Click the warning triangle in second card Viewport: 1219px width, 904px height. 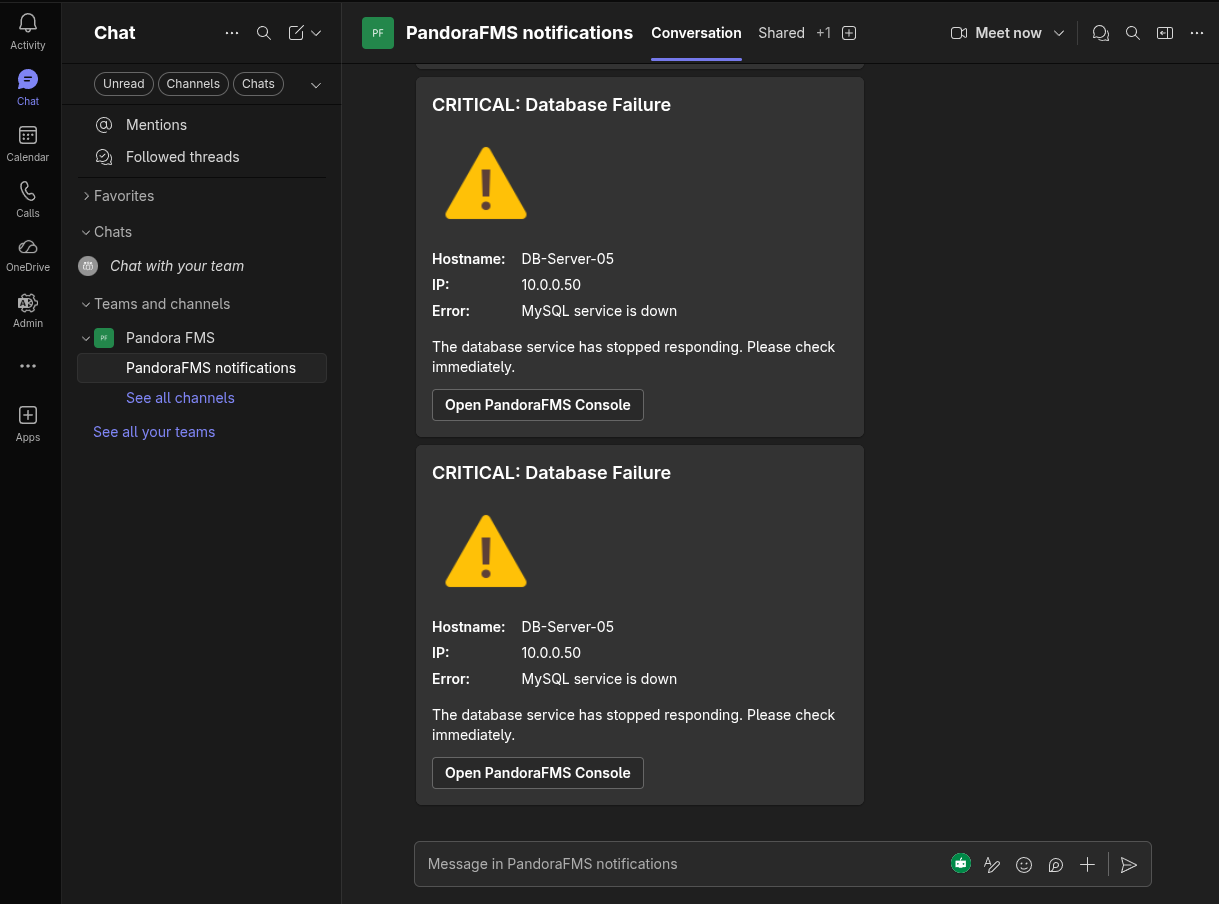[486, 551]
